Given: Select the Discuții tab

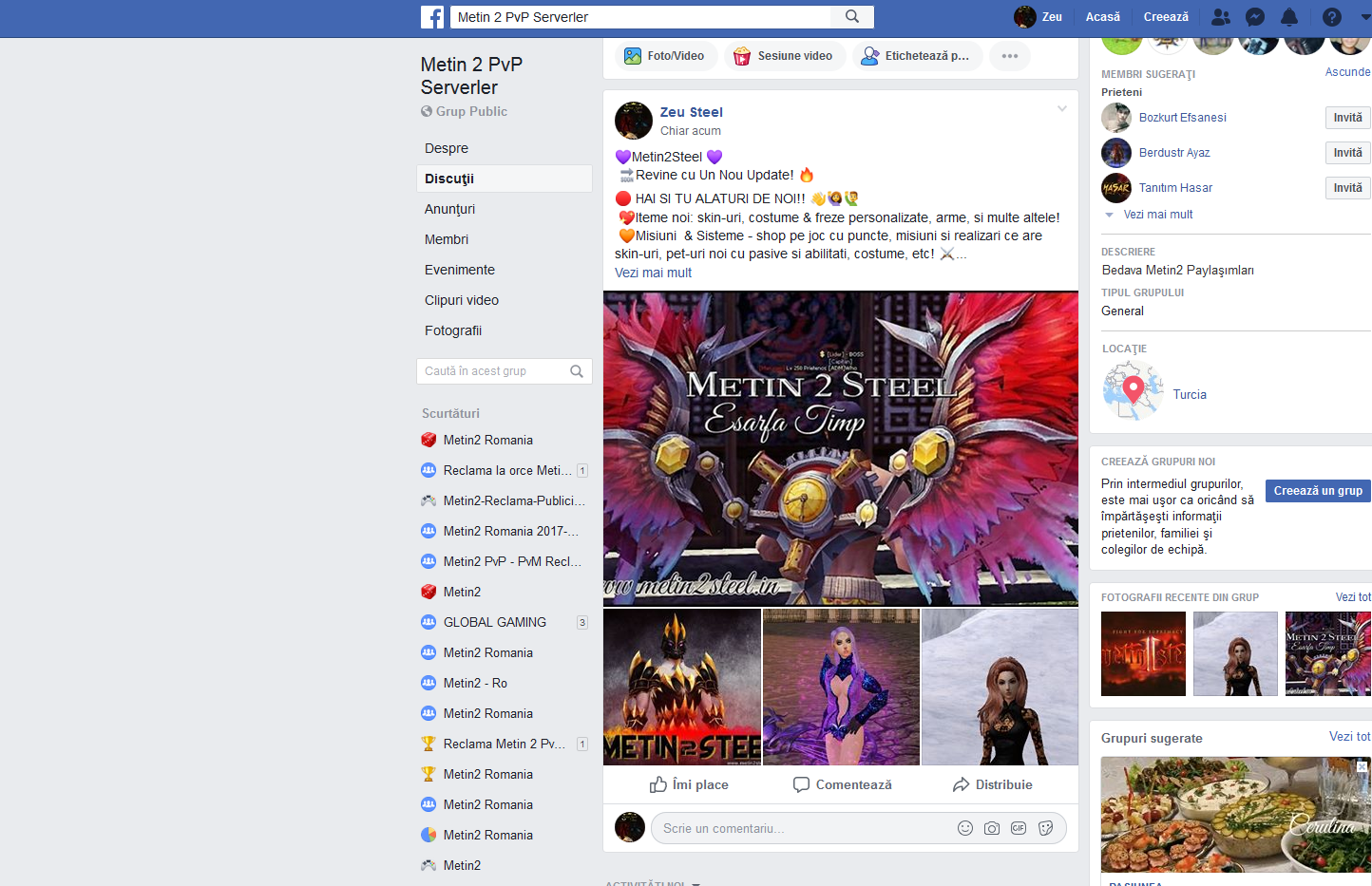Looking at the screenshot, I should (504, 179).
